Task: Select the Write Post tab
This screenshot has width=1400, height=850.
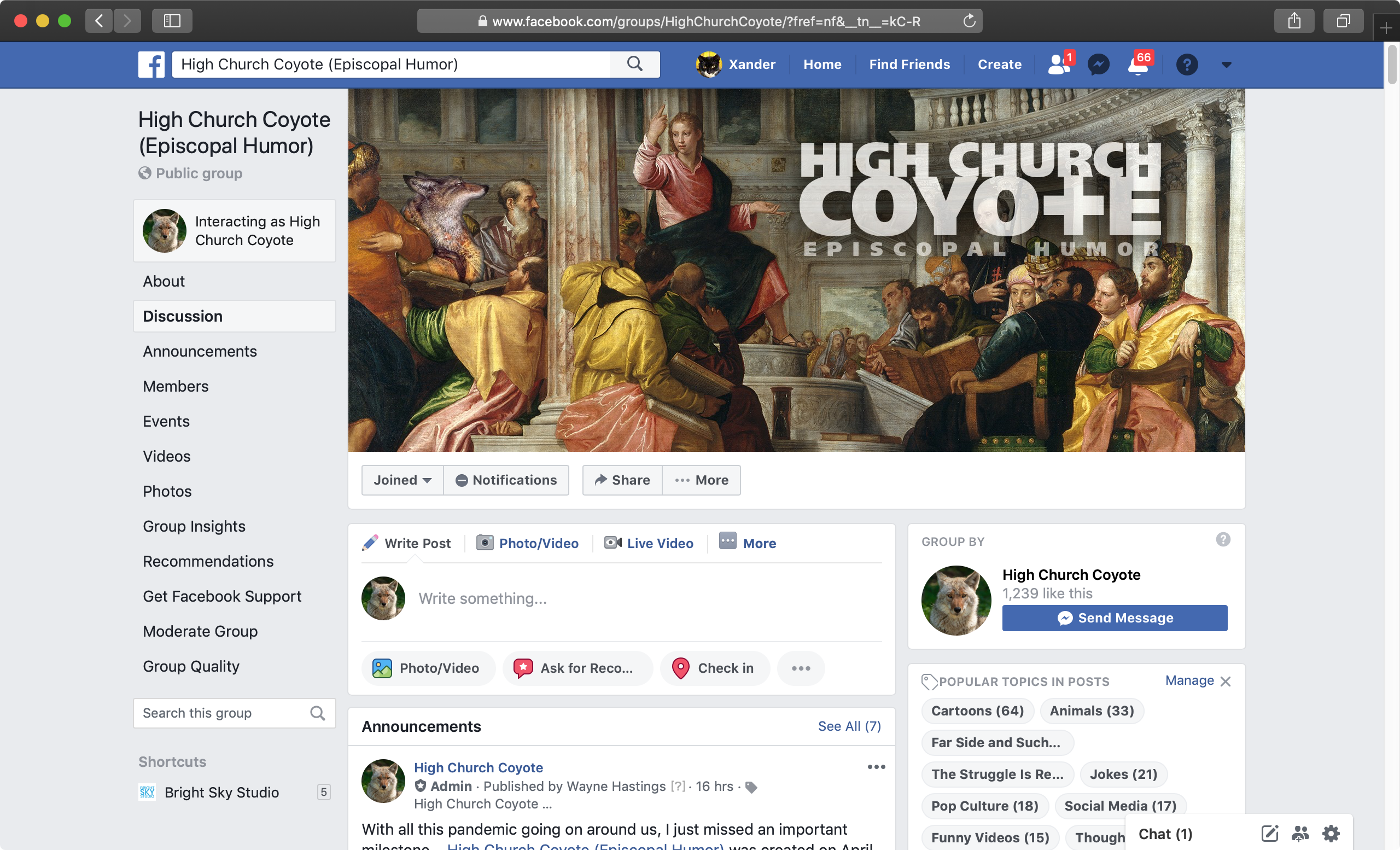Action: click(407, 543)
